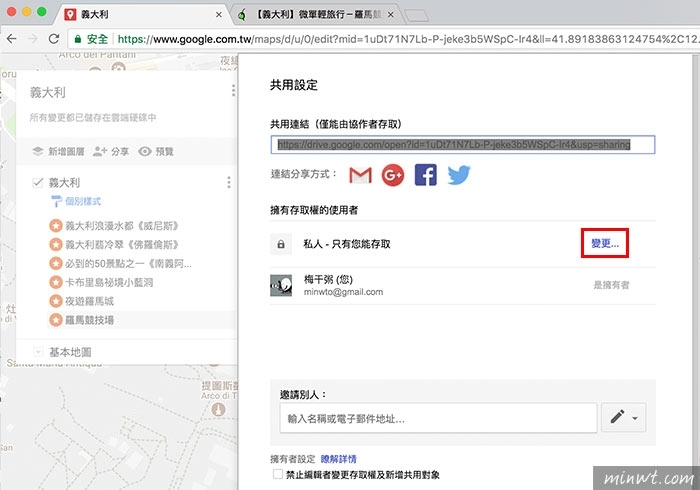Share link via Google+ icon
The width and height of the screenshot is (700, 490).
pos(392,176)
